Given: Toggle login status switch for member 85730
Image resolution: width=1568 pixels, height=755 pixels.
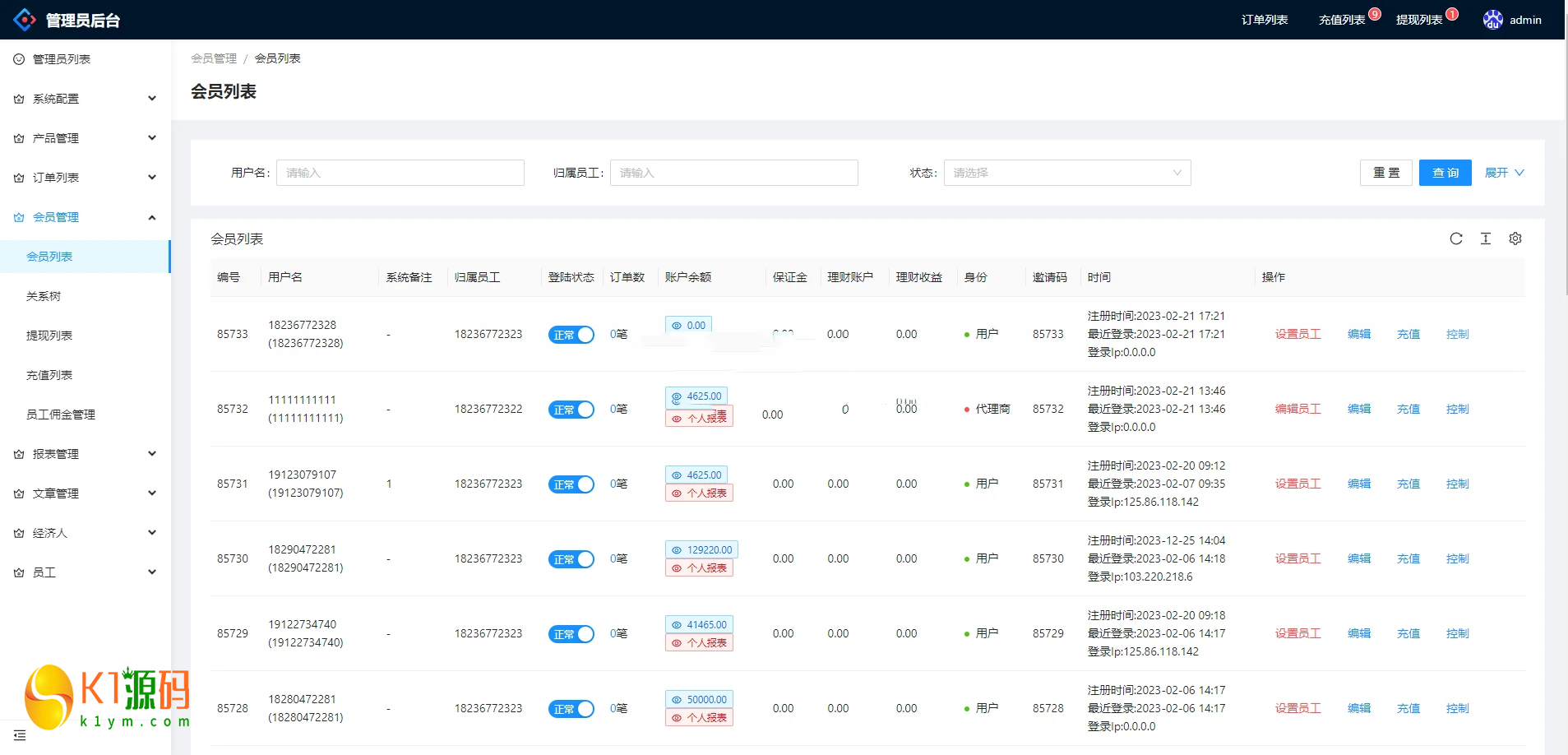Looking at the screenshot, I should [x=571, y=559].
